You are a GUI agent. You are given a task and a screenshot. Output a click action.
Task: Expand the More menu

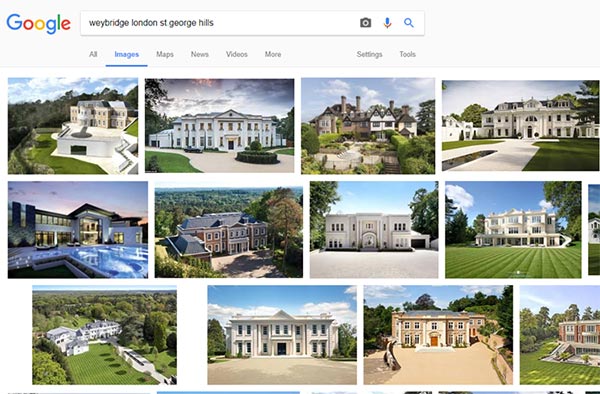pos(273,54)
